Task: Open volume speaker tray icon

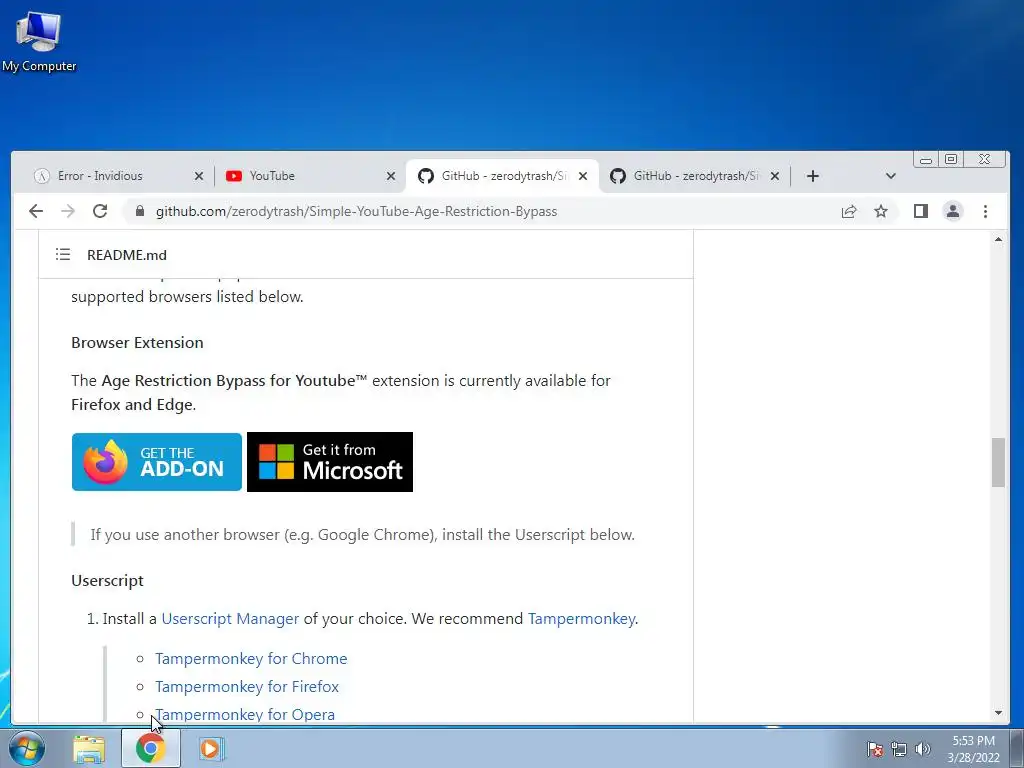Action: click(923, 749)
